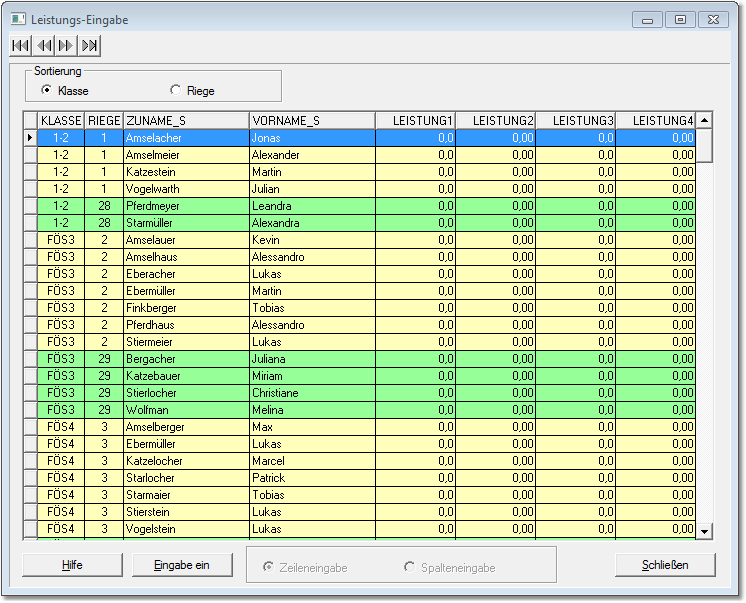This screenshot has height=603, width=746.
Task: Select Riege sorting radio button
Action: click(x=175, y=91)
